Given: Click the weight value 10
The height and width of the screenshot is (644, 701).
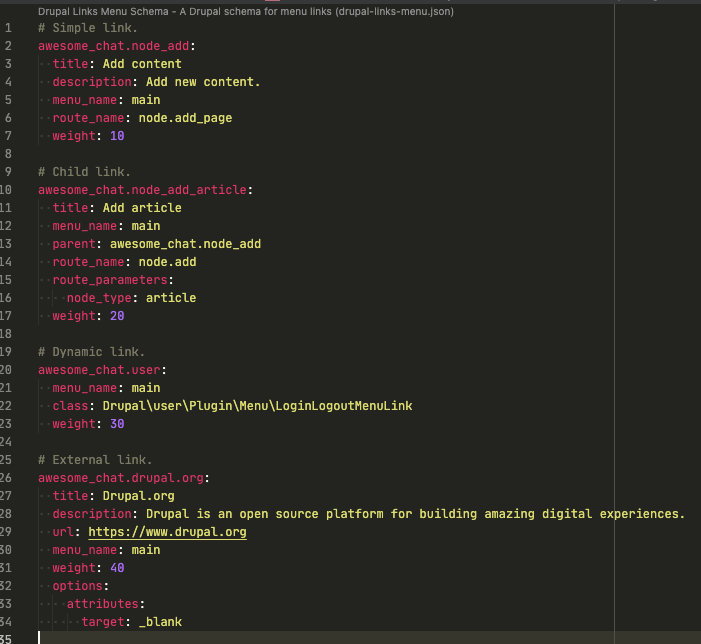Looking at the screenshot, I should pyautogui.click(x=117, y=136).
